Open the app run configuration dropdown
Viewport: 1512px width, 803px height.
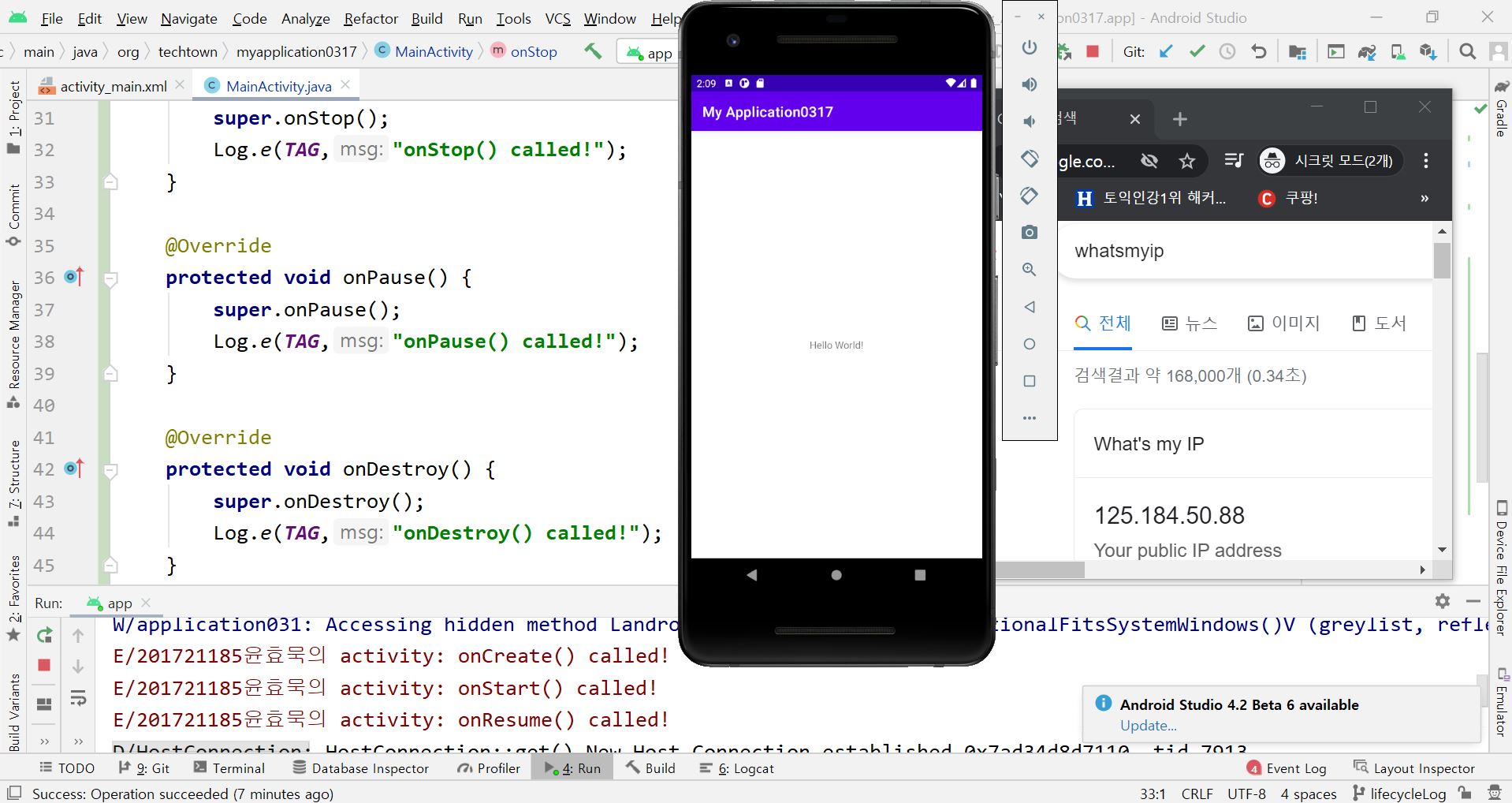click(650, 52)
